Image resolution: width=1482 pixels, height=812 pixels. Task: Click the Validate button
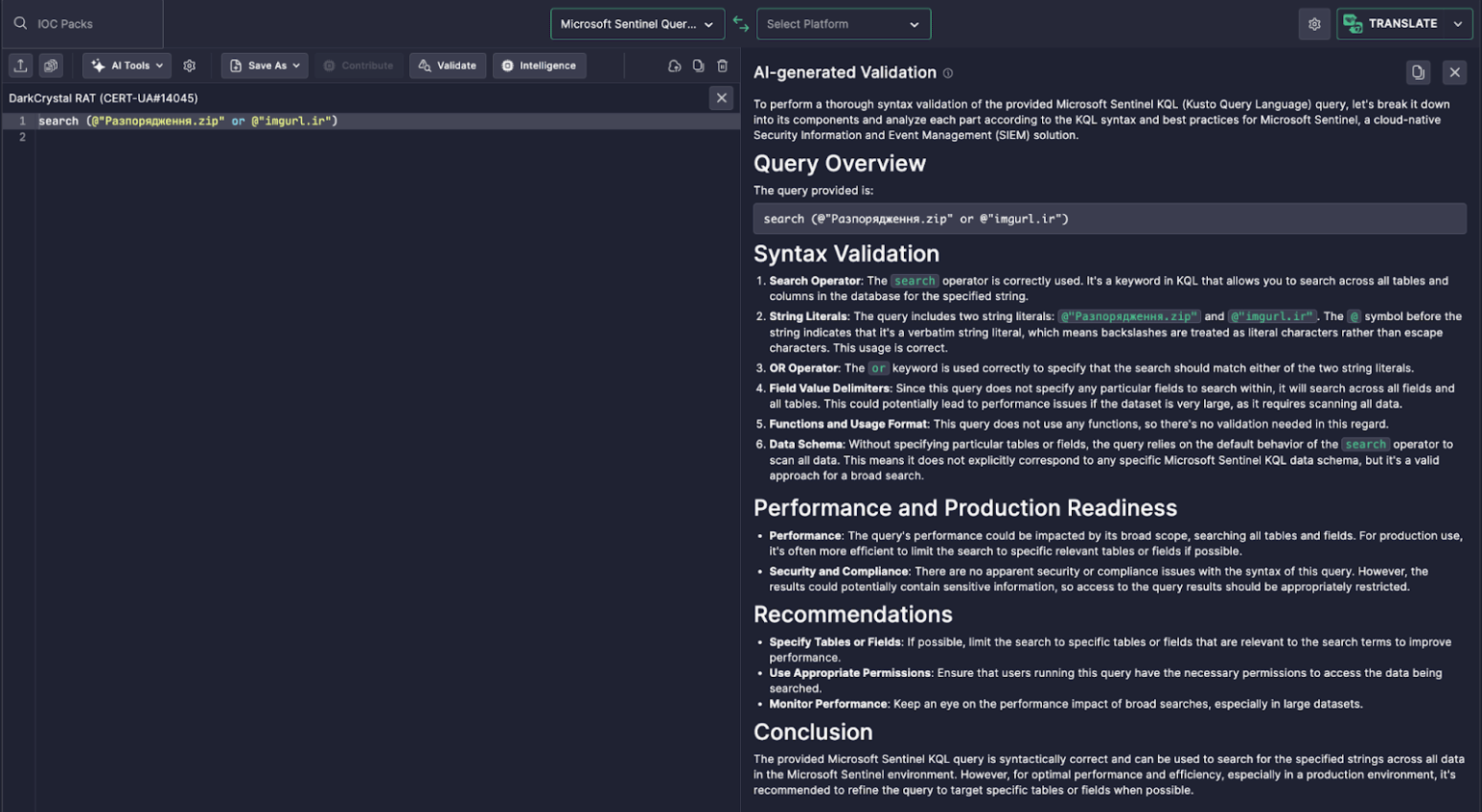coord(448,66)
